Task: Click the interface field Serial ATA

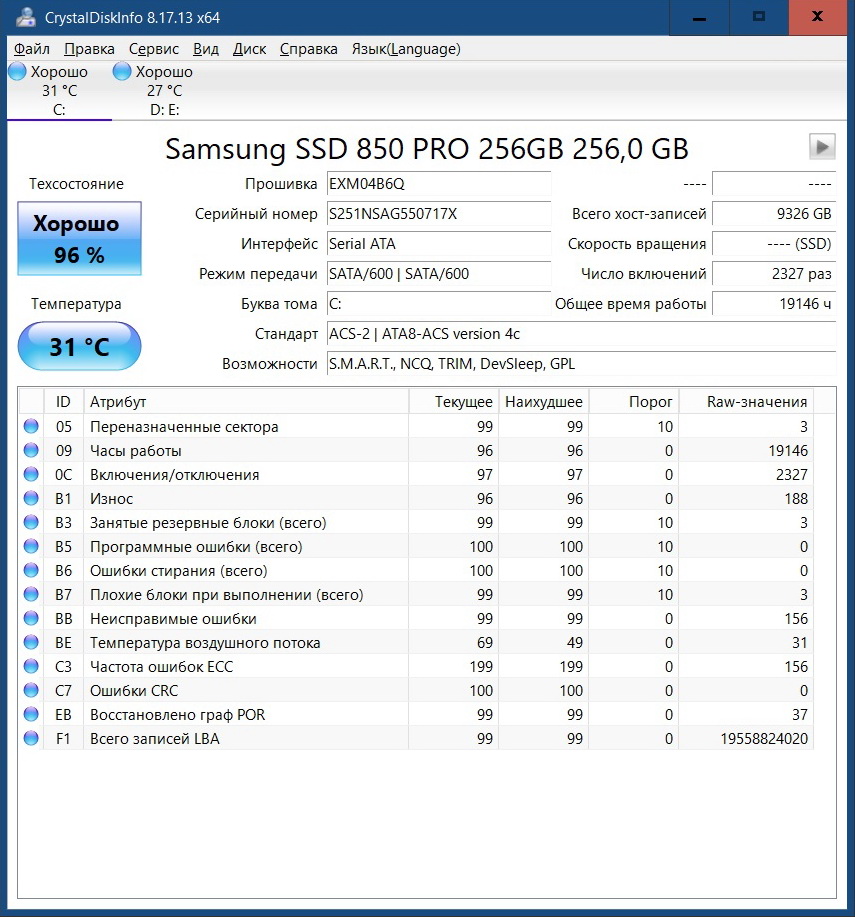Action: (x=439, y=244)
